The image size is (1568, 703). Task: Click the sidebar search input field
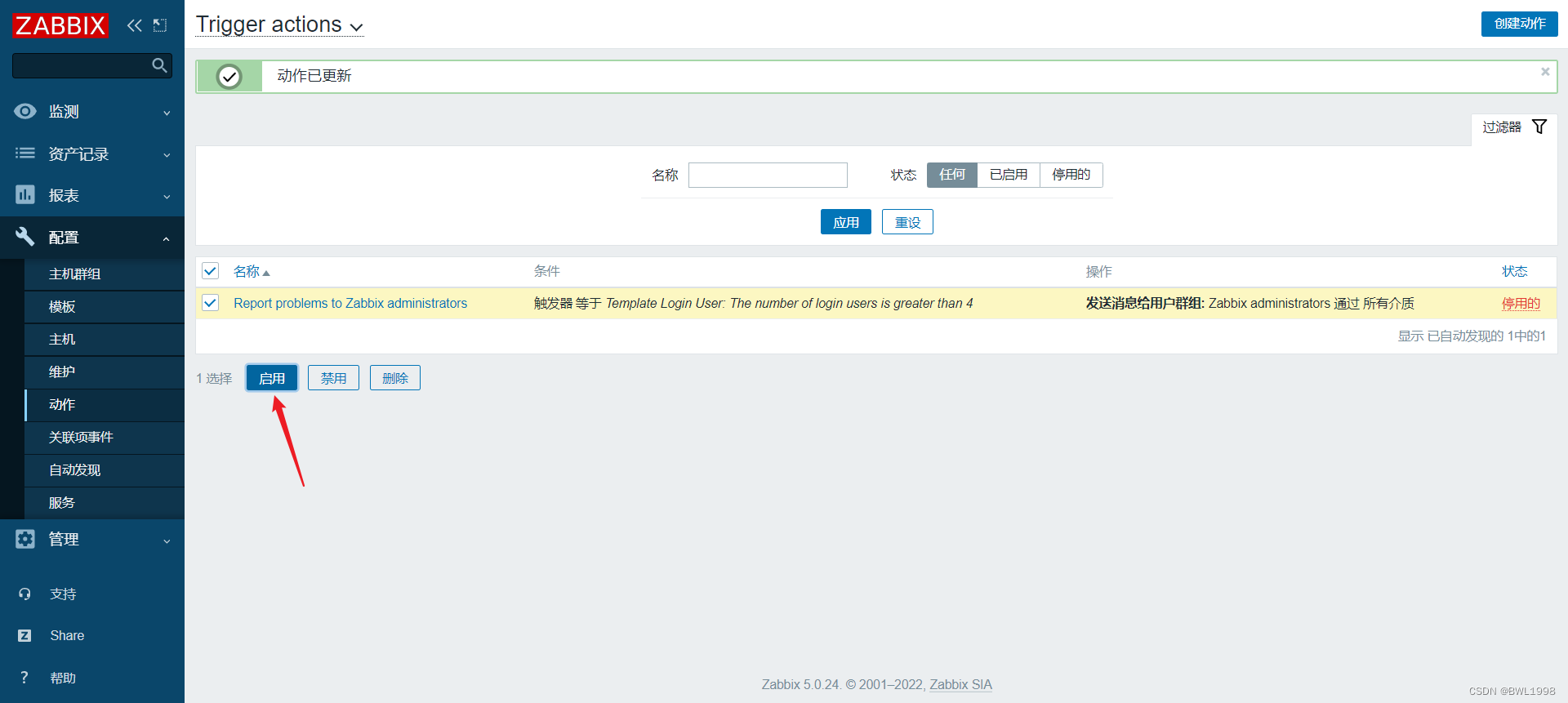82,65
